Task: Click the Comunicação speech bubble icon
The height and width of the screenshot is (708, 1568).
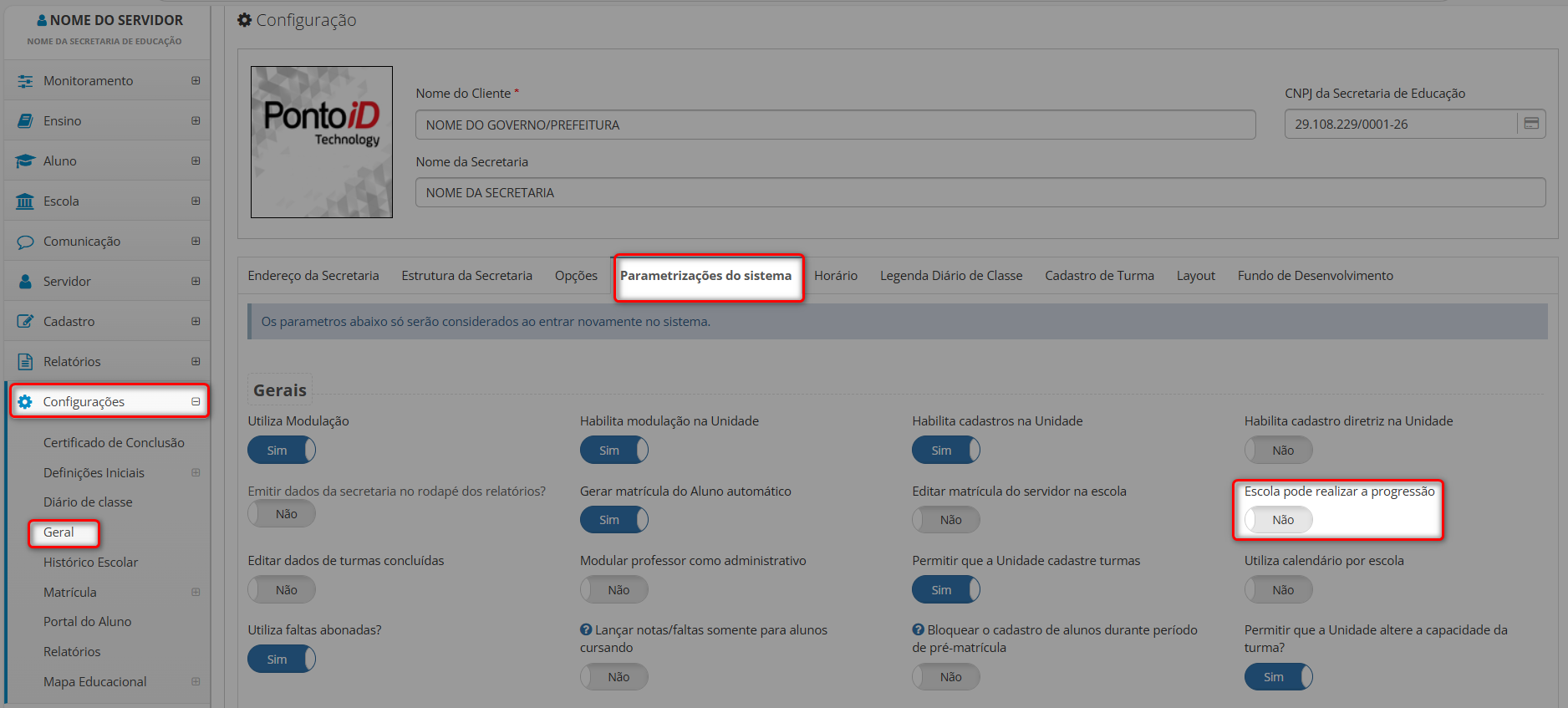Action: [x=25, y=242]
